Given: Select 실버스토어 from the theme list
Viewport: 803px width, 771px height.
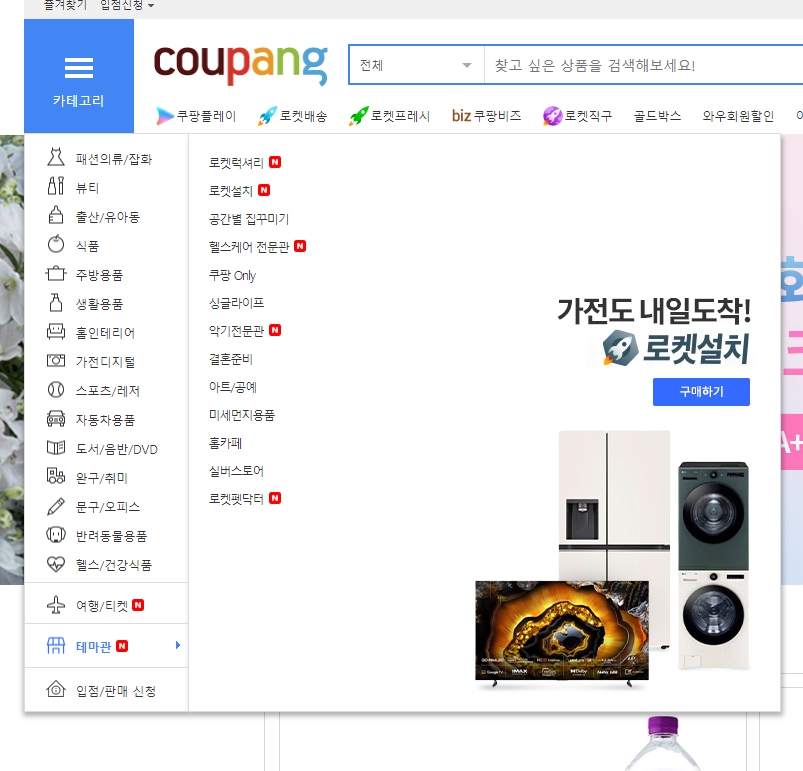Looking at the screenshot, I should [x=236, y=471].
